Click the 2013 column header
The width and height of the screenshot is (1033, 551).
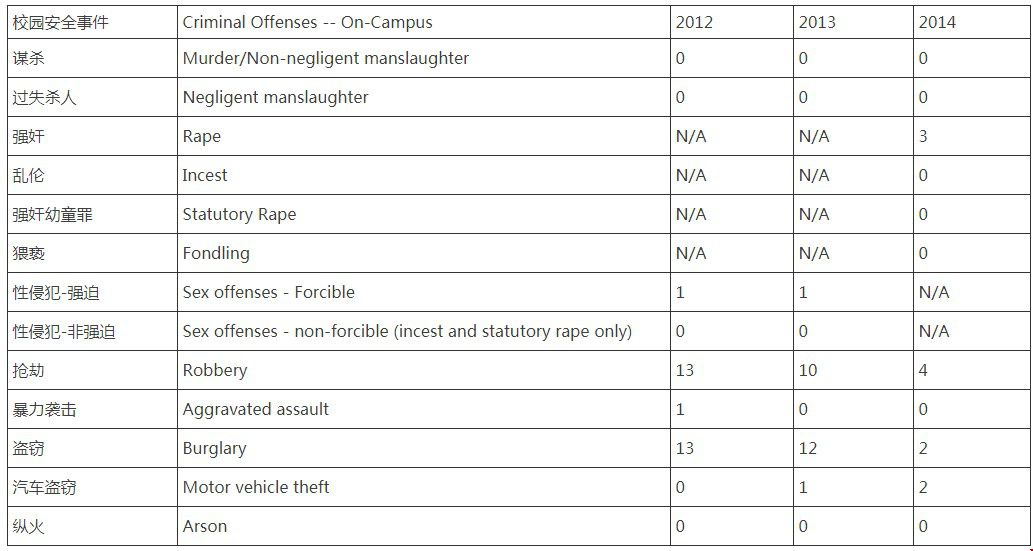click(817, 22)
